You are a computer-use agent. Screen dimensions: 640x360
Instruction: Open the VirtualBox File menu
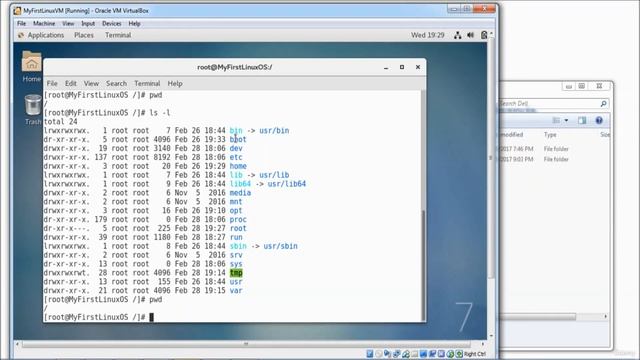click(22, 24)
